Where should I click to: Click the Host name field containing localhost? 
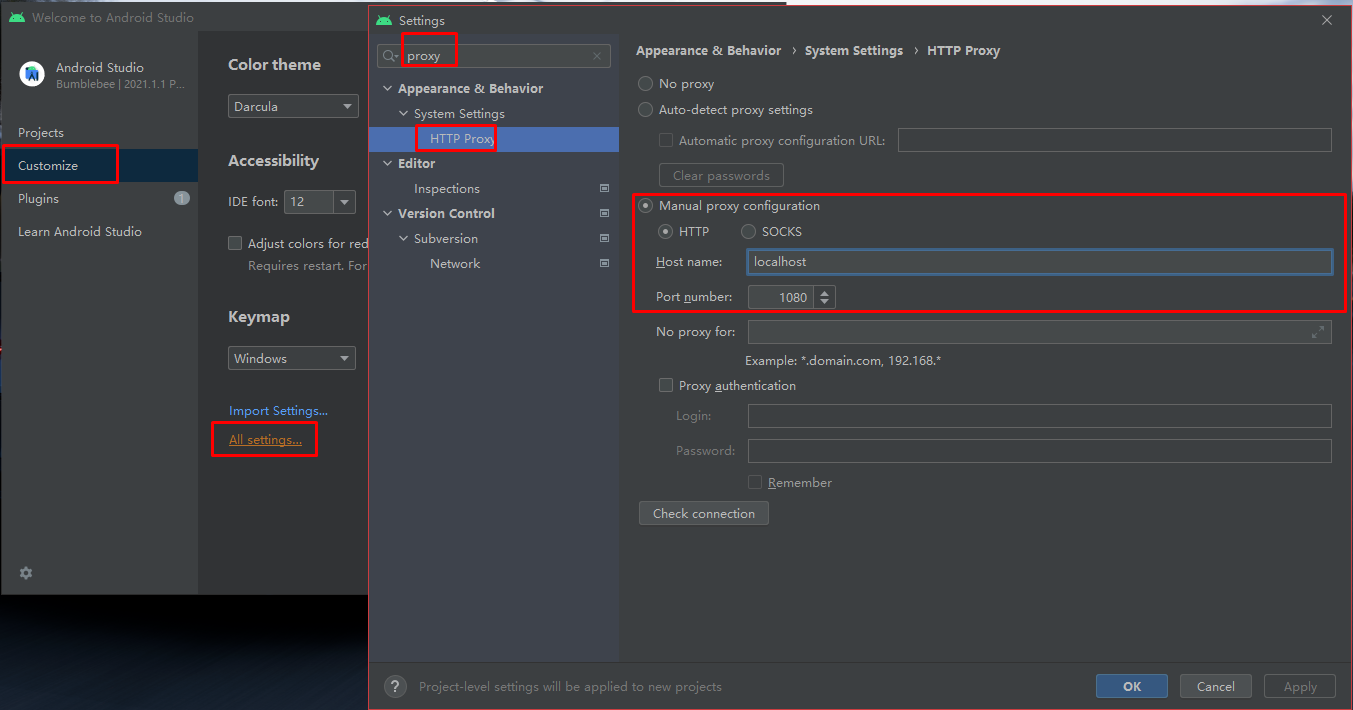click(x=1040, y=261)
